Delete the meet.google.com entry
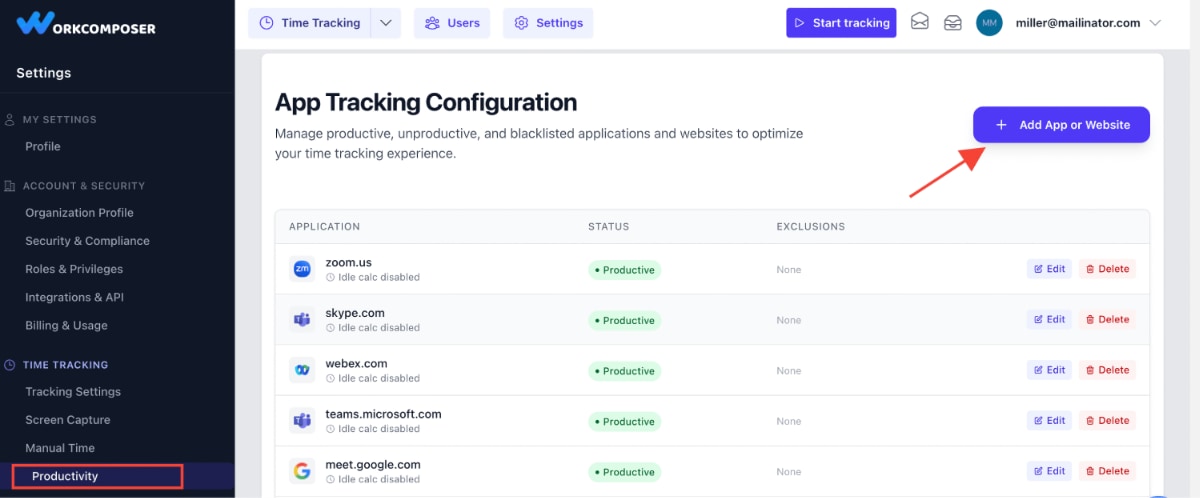The width and height of the screenshot is (1200, 498). [1107, 471]
